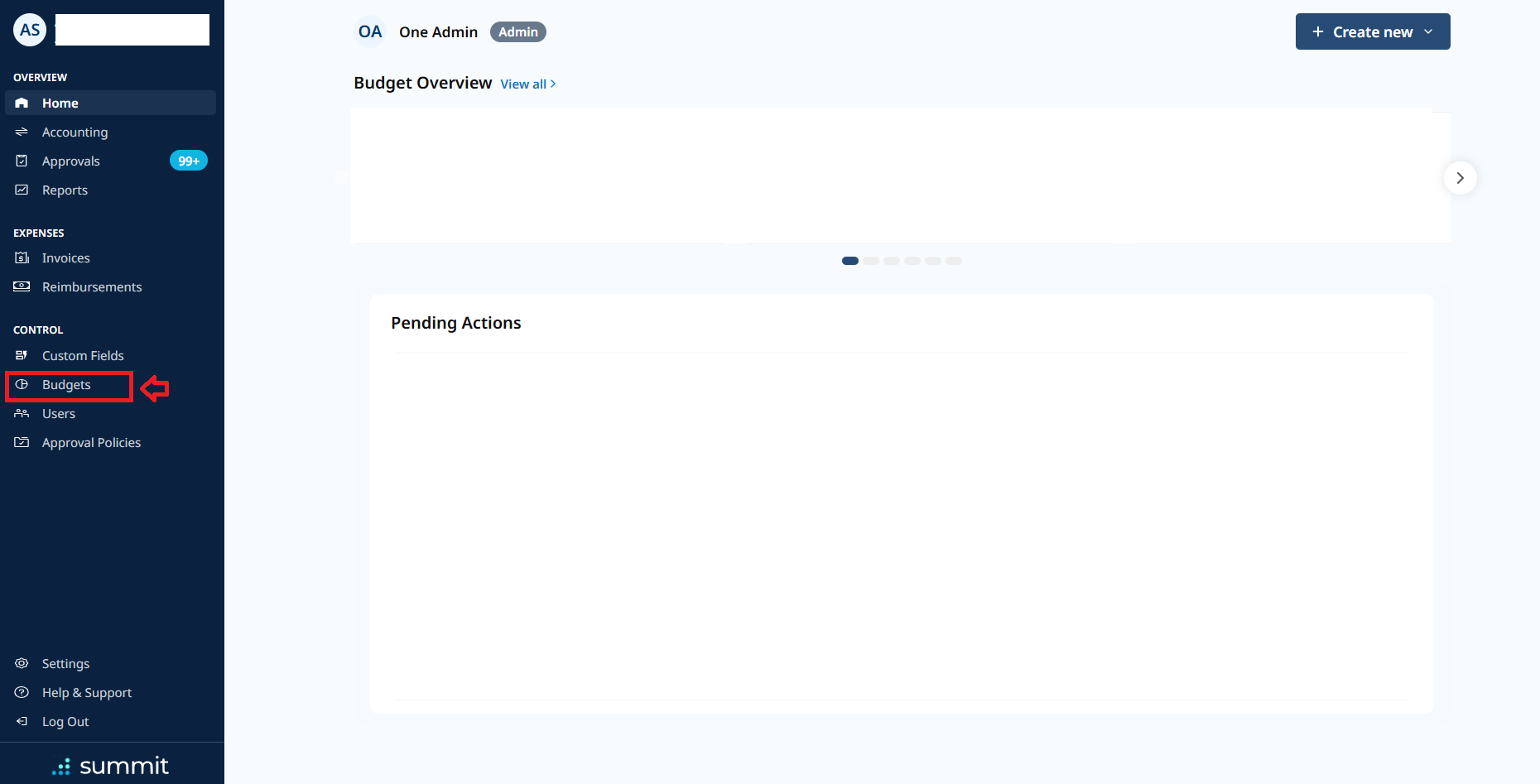Click the Reimbursements cash icon
The image size is (1540, 784).
pos(22,286)
